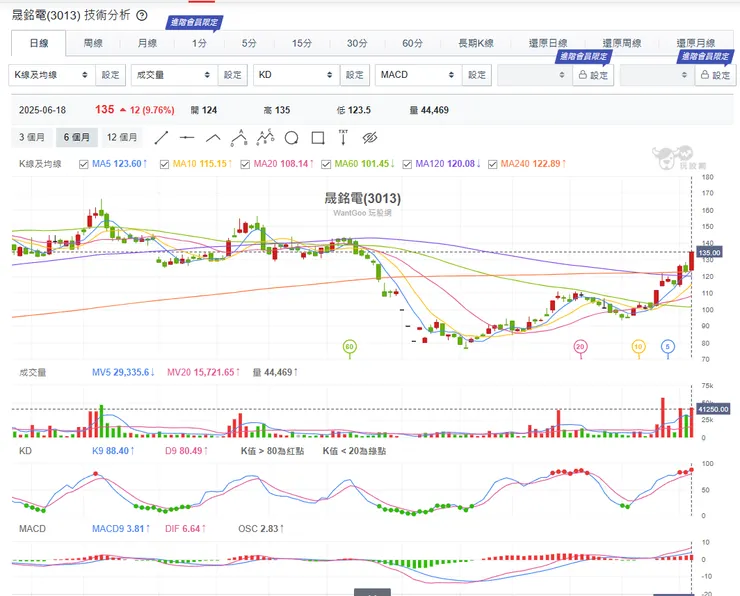Click the 41250.00 volume axis label

(713, 409)
